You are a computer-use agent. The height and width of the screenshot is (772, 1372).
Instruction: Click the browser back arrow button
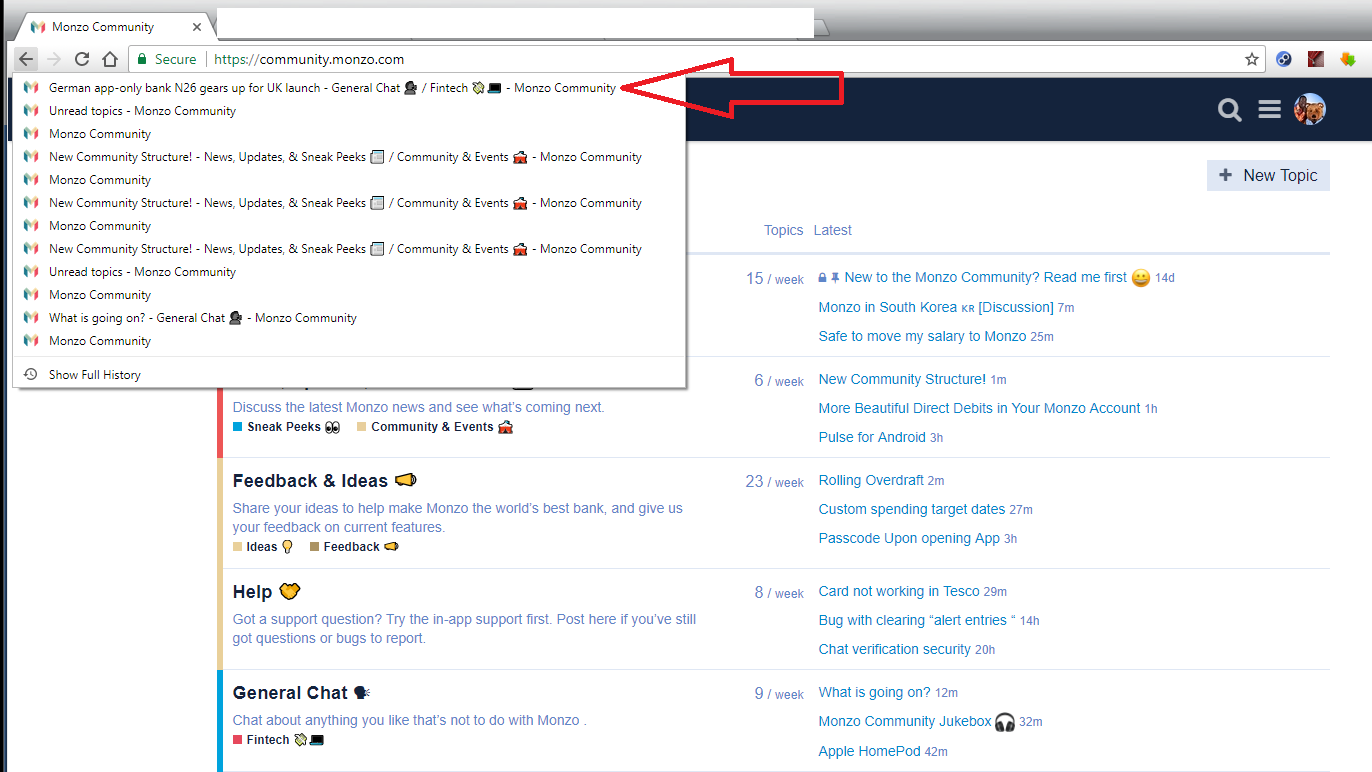(26, 59)
